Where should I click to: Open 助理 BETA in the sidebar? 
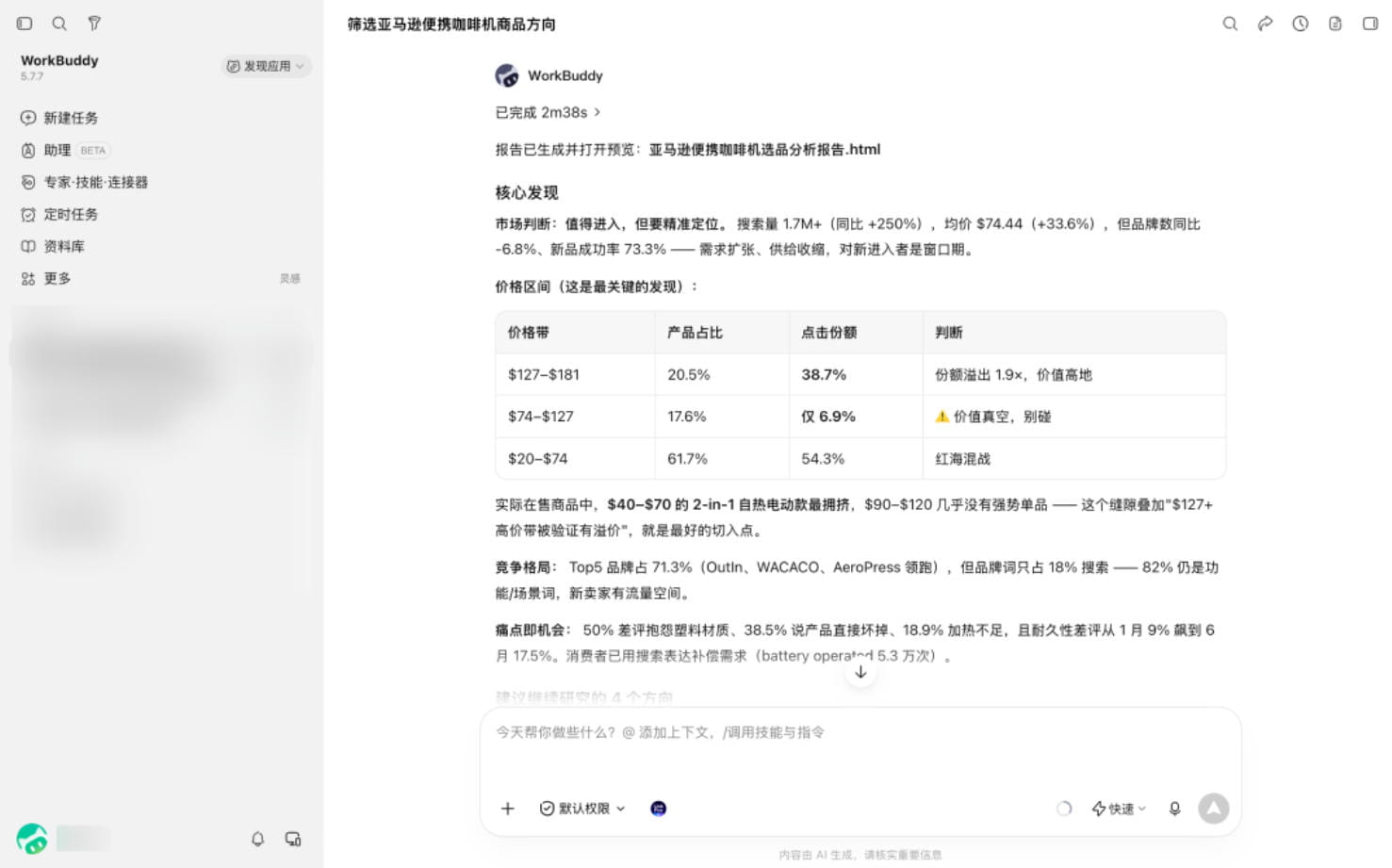coord(65,150)
